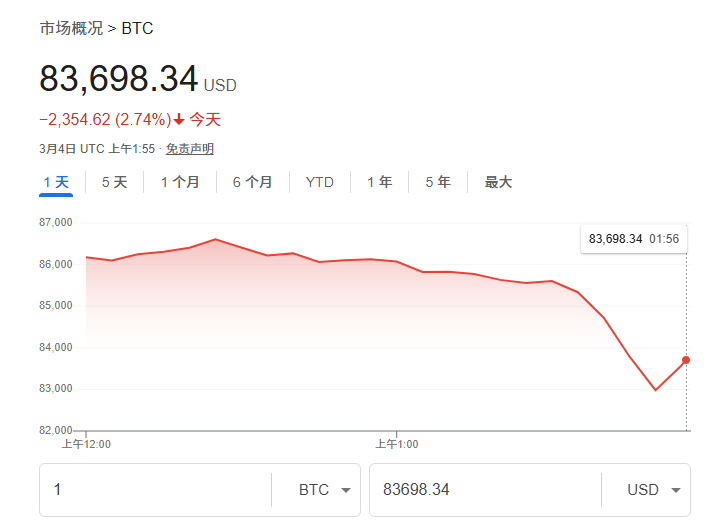Select the YTD range tab

pos(320,182)
